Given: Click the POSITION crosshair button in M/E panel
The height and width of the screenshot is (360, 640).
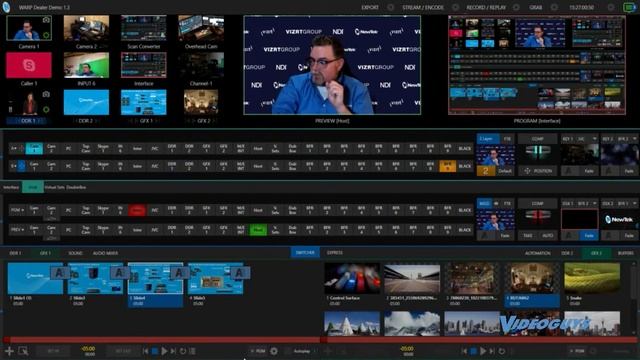Looking at the screenshot, I should [537, 171].
